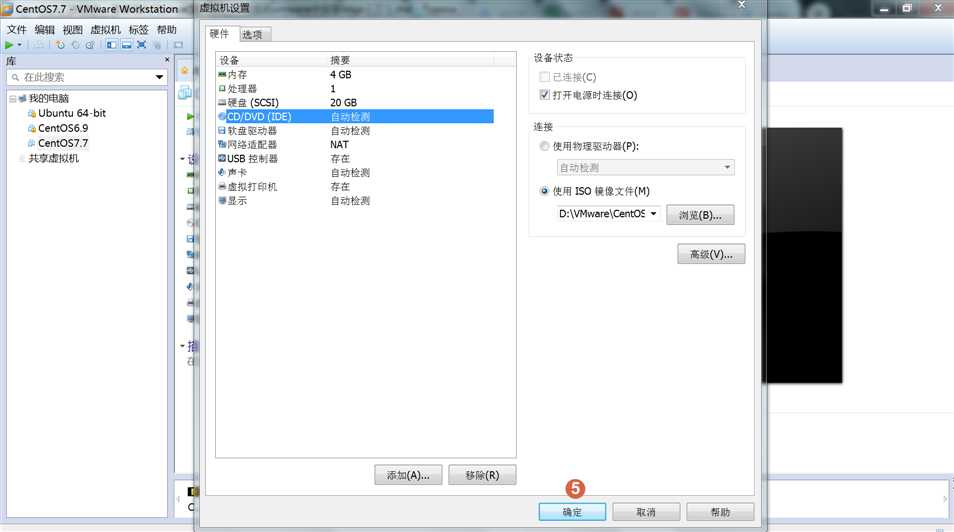The height and width of the screenshot is (532, 954).
Task: Switch to the 选项 tab
Action: tap(252, 35)
